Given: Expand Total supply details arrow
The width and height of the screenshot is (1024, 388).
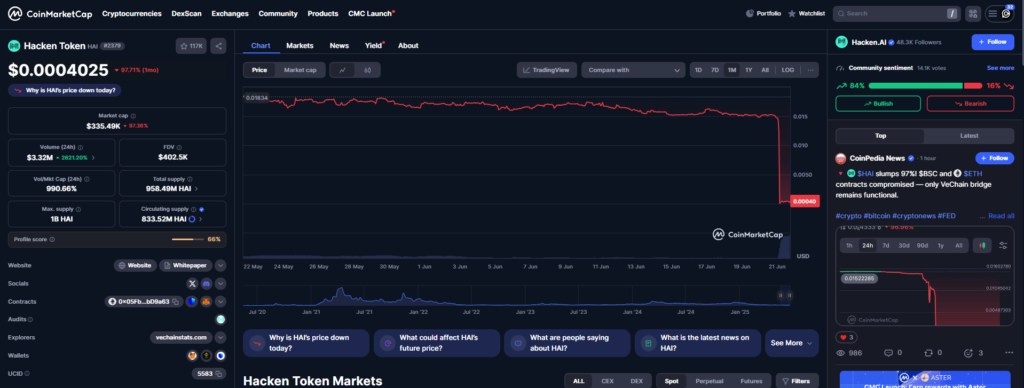Looking at the screenshot, I should (197, 189).
